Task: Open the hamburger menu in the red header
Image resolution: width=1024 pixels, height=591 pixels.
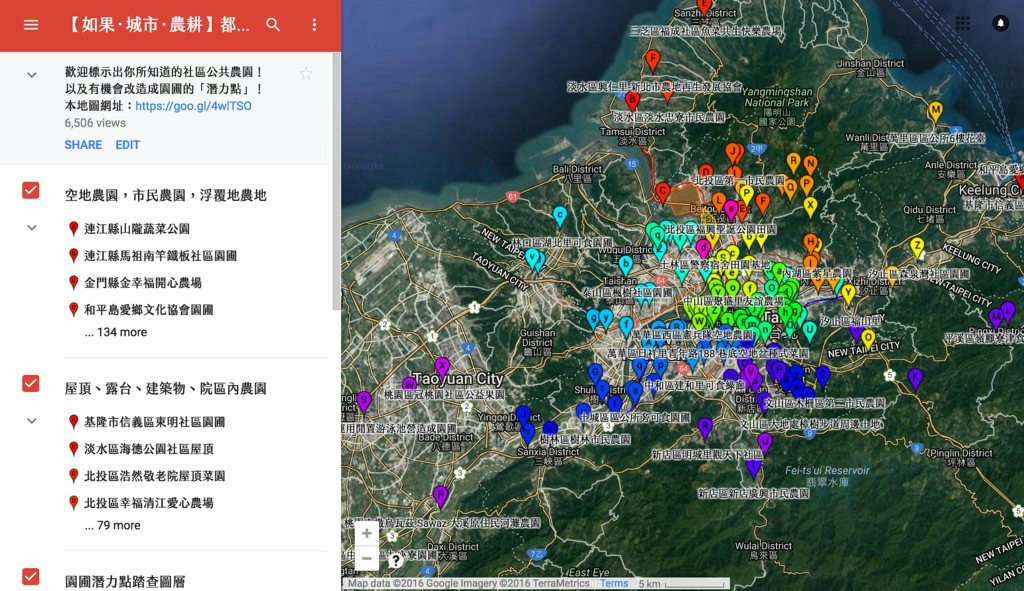Action: (31, 25)
